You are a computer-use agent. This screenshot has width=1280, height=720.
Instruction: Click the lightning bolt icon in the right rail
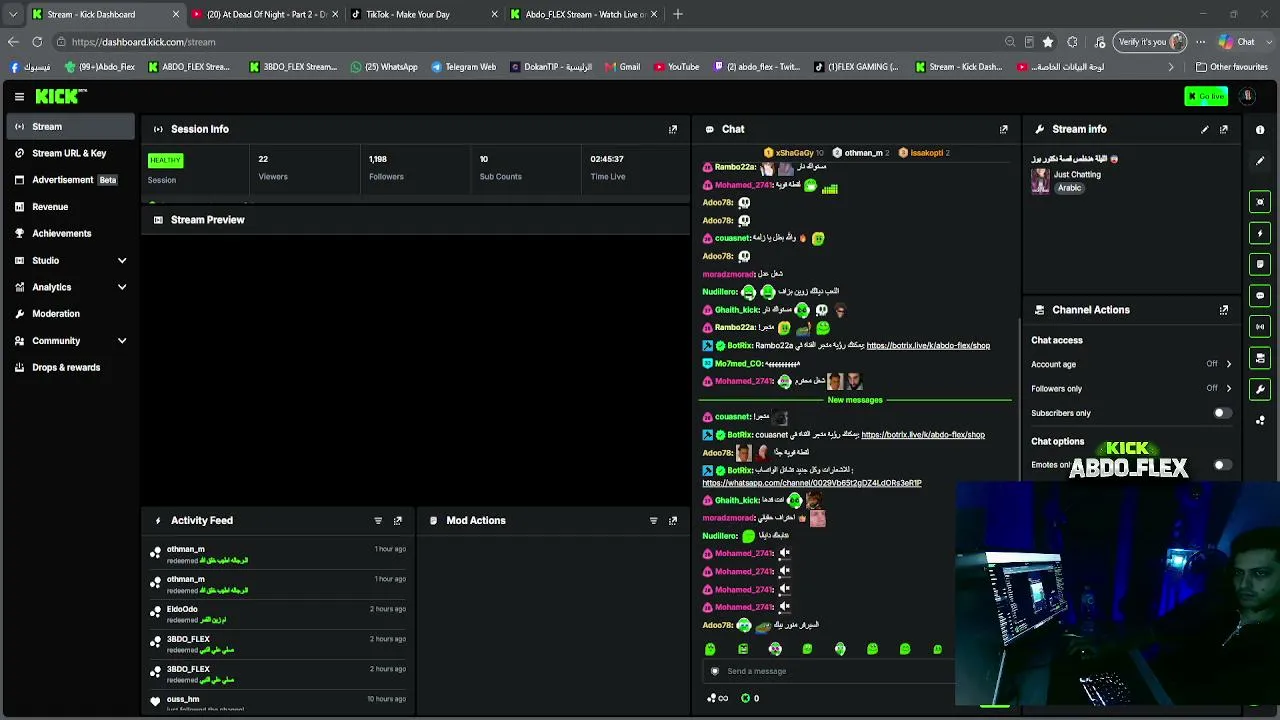(1260, 233)
